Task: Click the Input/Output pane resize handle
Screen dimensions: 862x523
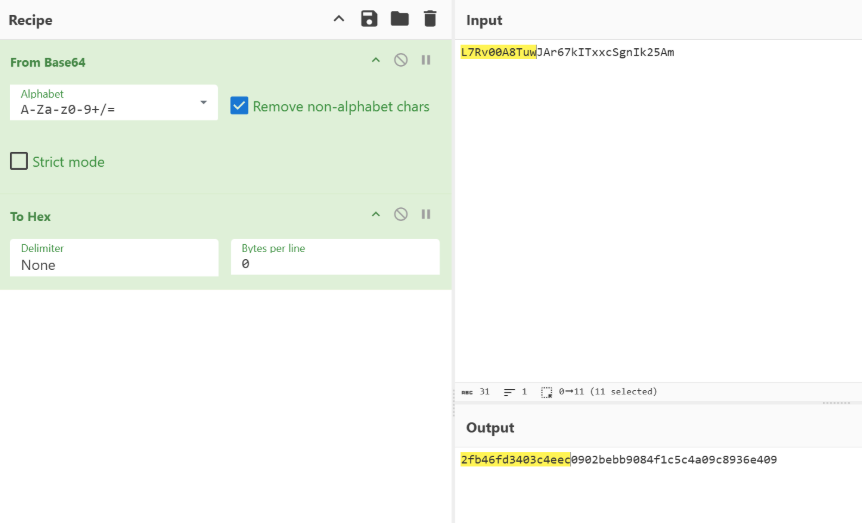Action: click(836, 403)
